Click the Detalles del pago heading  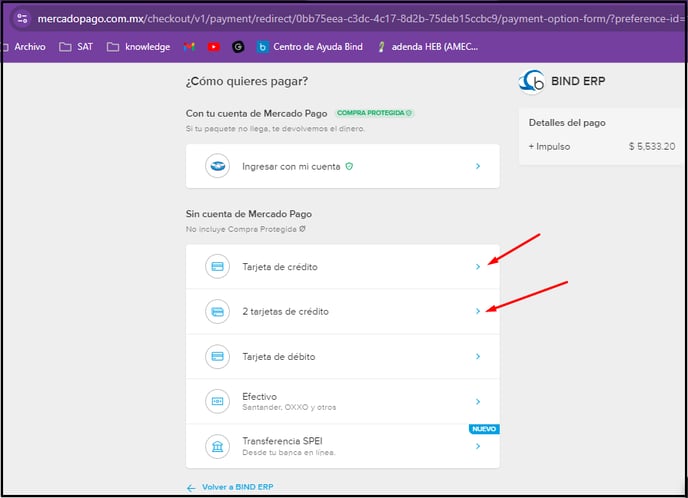coord(567,123)
